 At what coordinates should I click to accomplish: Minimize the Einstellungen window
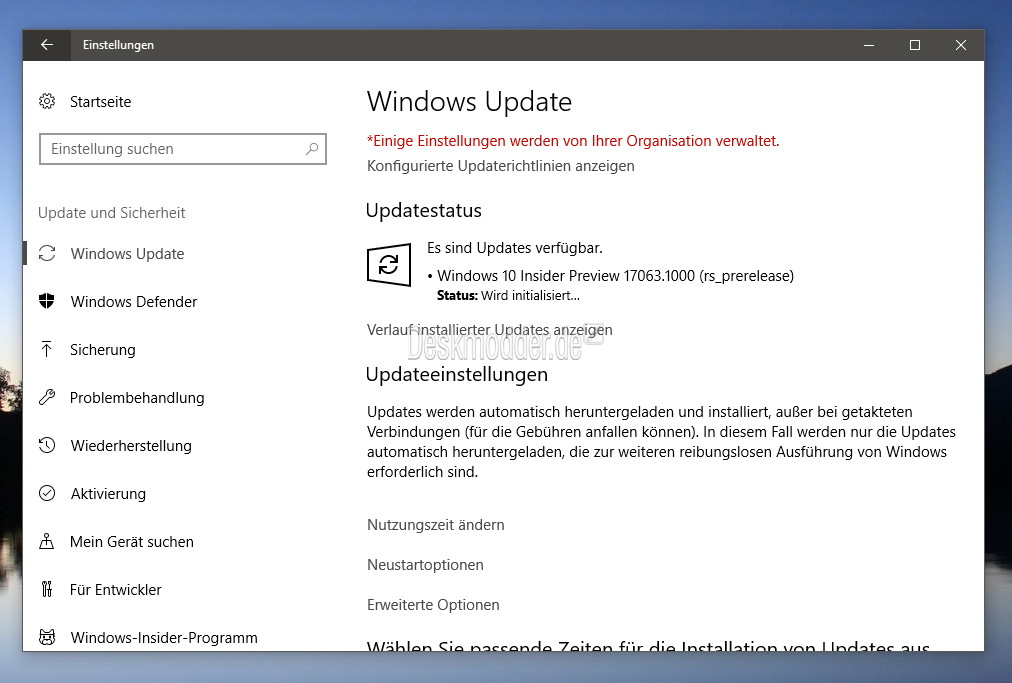pyautogui.click(x=869, y=45)
